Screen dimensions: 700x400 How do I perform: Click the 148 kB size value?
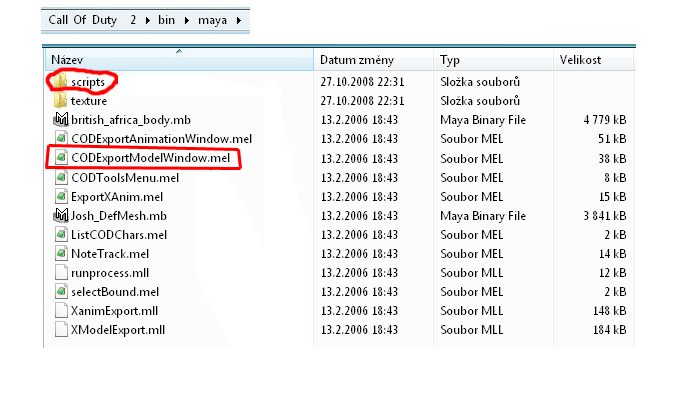coord(610,311)
